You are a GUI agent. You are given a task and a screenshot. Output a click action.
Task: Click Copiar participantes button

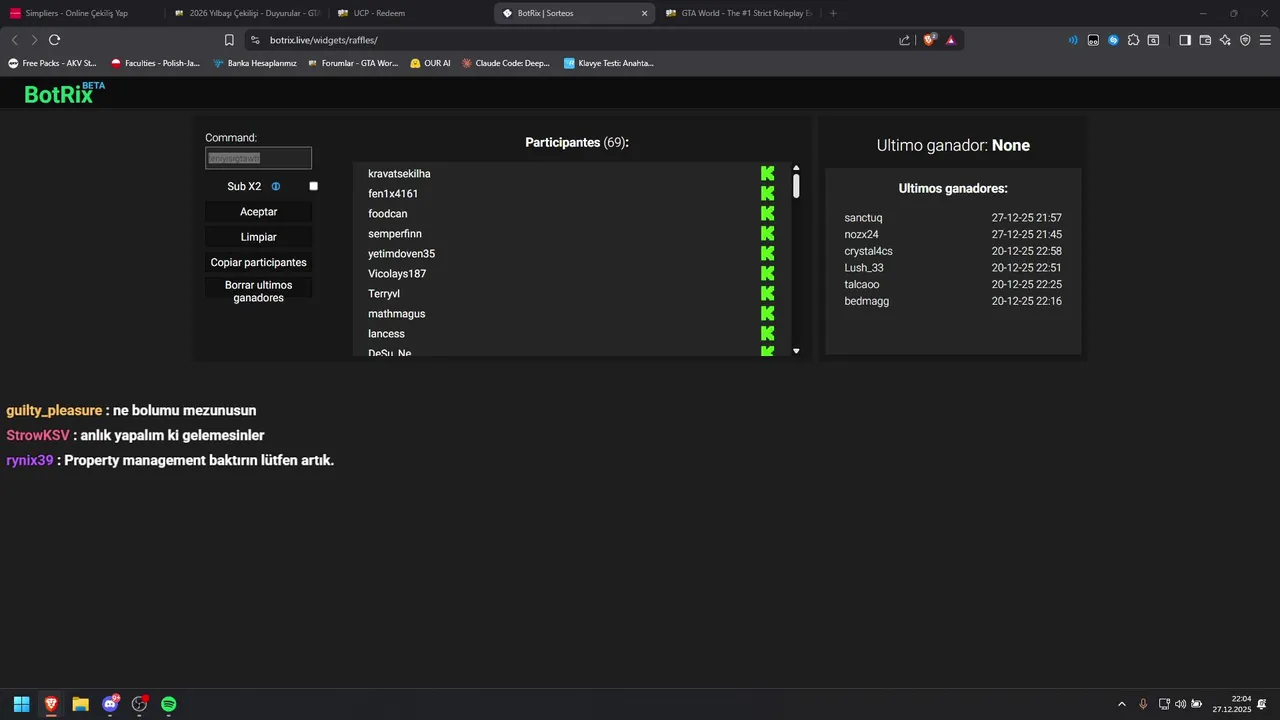pos(258,262)
